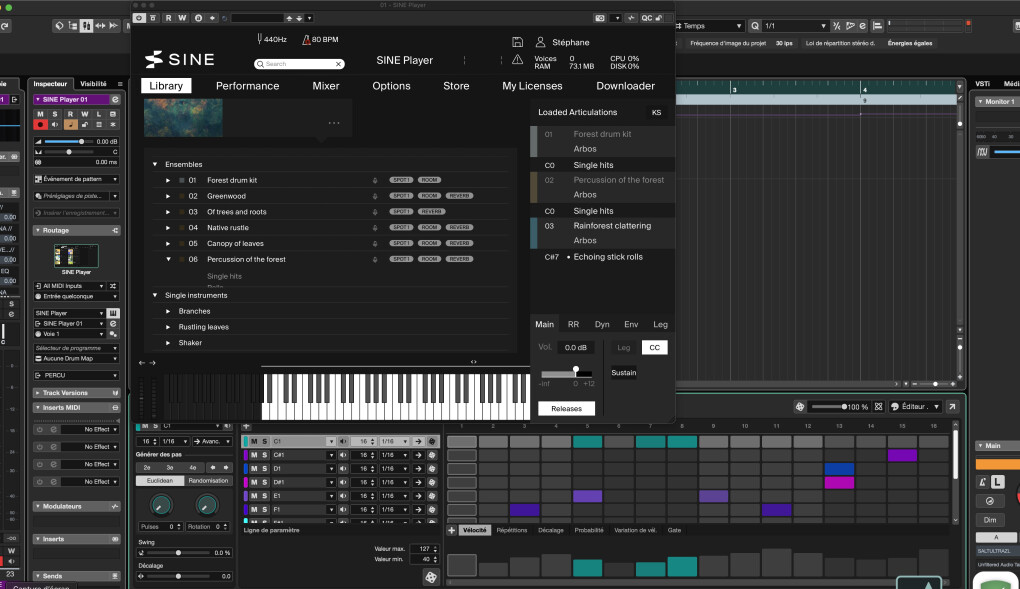Adjust the Vol. slider in the Main panel
The image size is (1020, 589).
click(575, 372)
